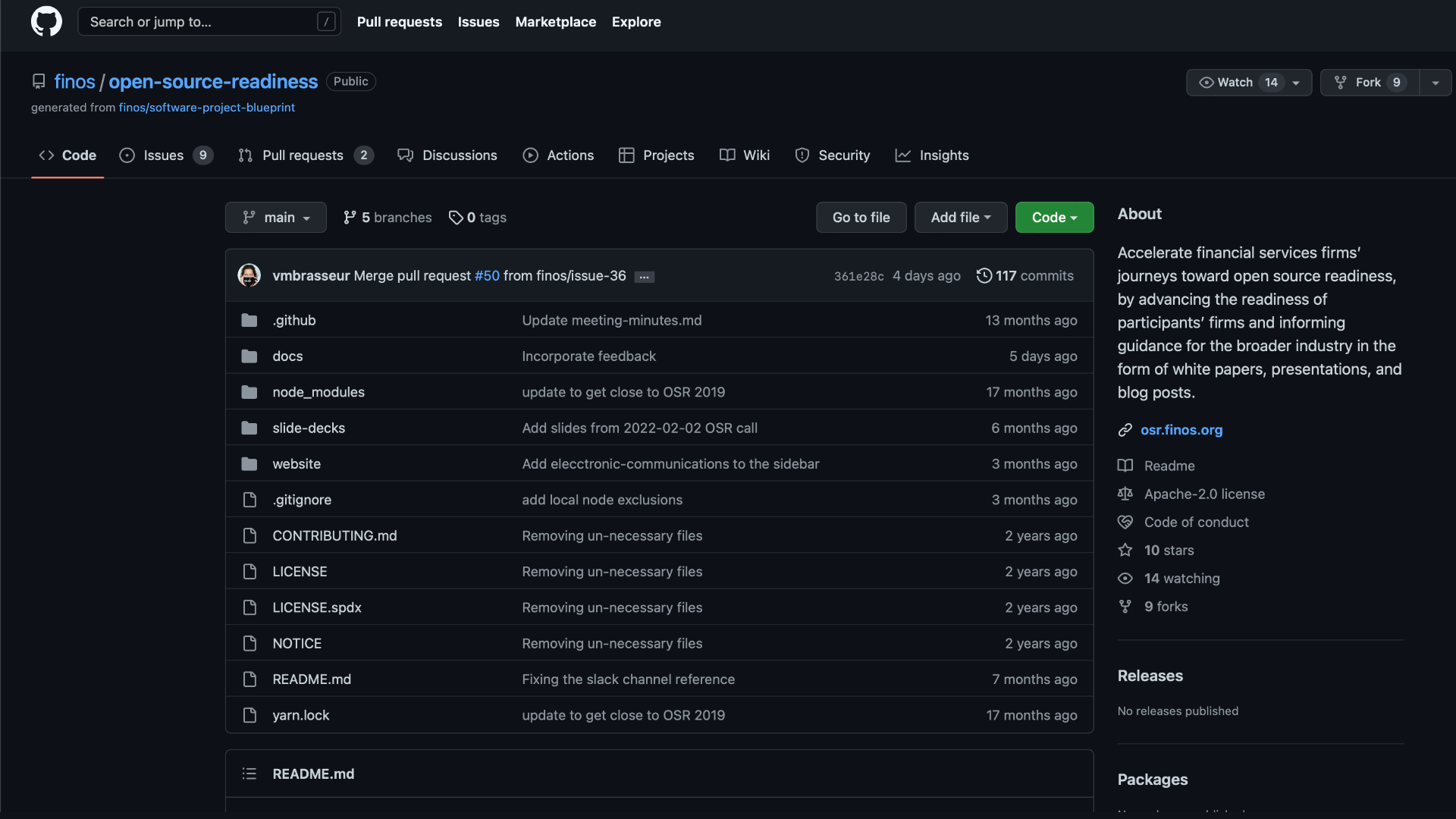
Task: Open the green Code dropdown
Action: tap(1054, 218)
